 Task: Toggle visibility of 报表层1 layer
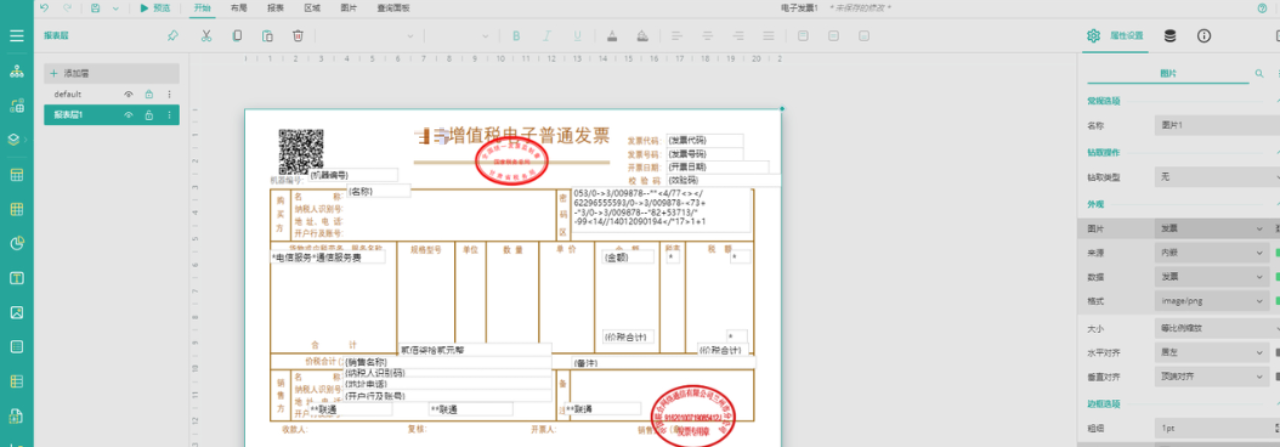click(x=128, y=115)
